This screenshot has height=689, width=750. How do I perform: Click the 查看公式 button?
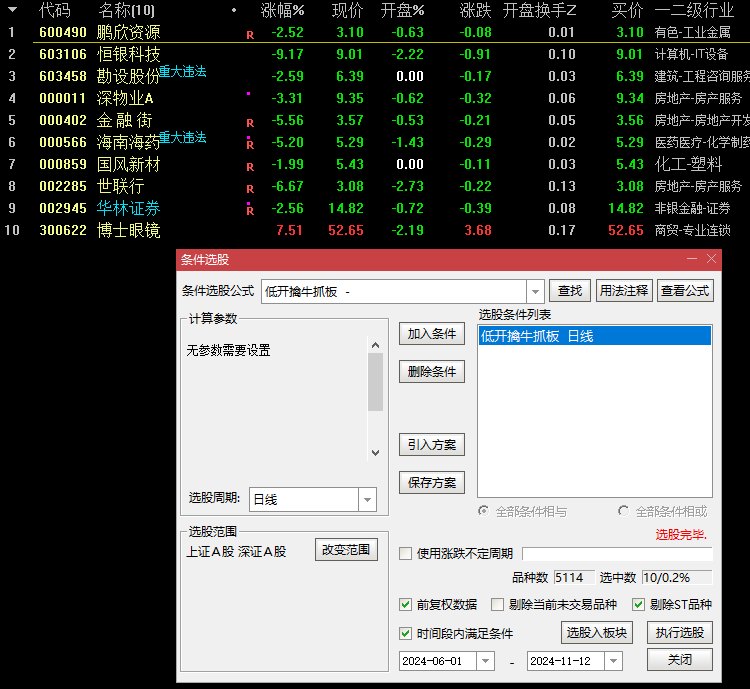[685, 290]
